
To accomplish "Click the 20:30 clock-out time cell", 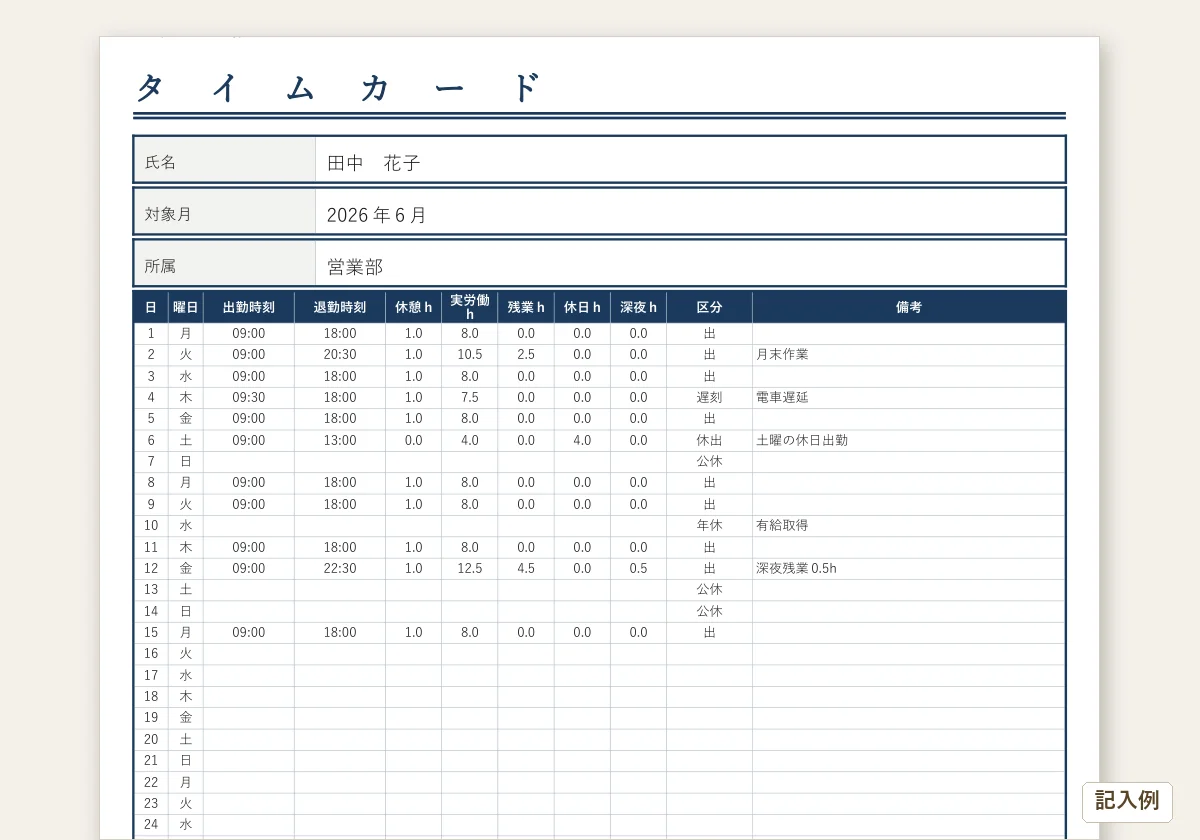I will point(340,355).
